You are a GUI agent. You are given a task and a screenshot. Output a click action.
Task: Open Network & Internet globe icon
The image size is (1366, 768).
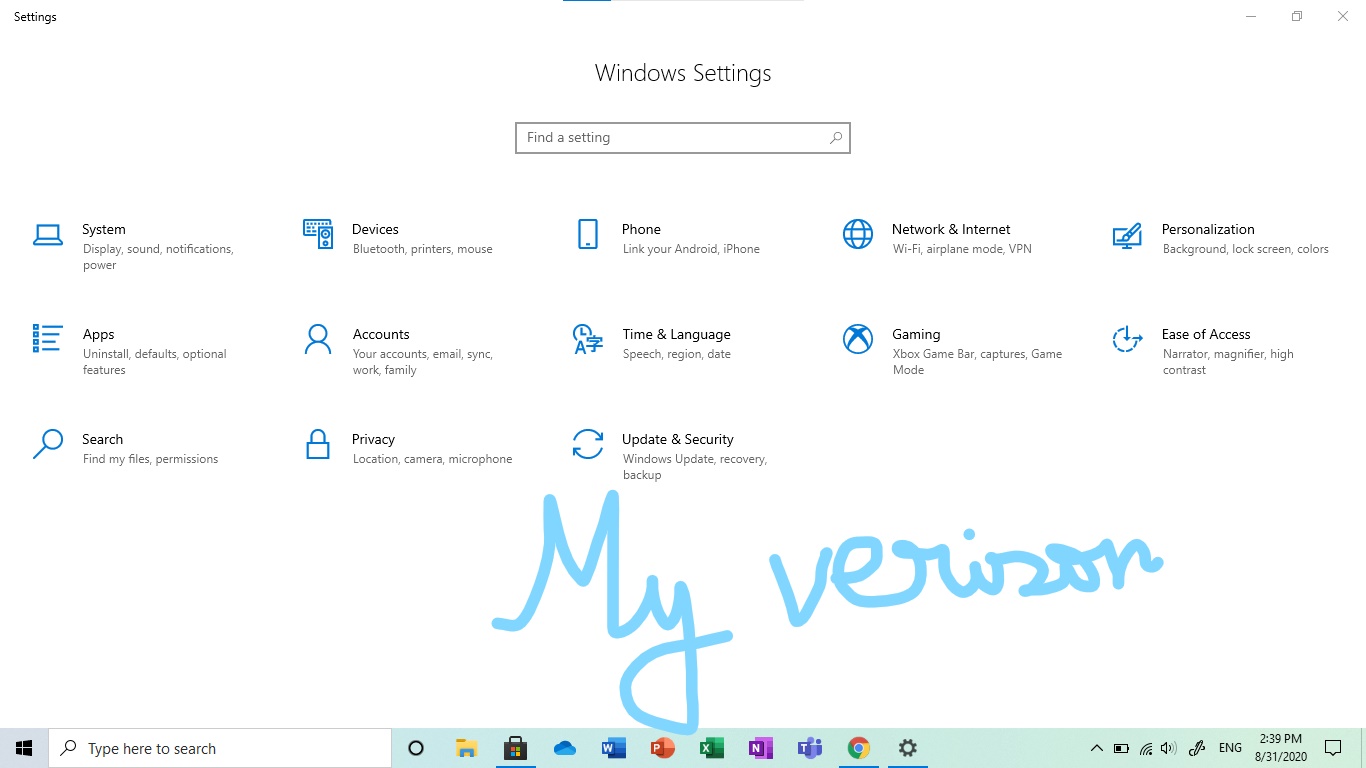pyautogui.click(x=858, y=234)
